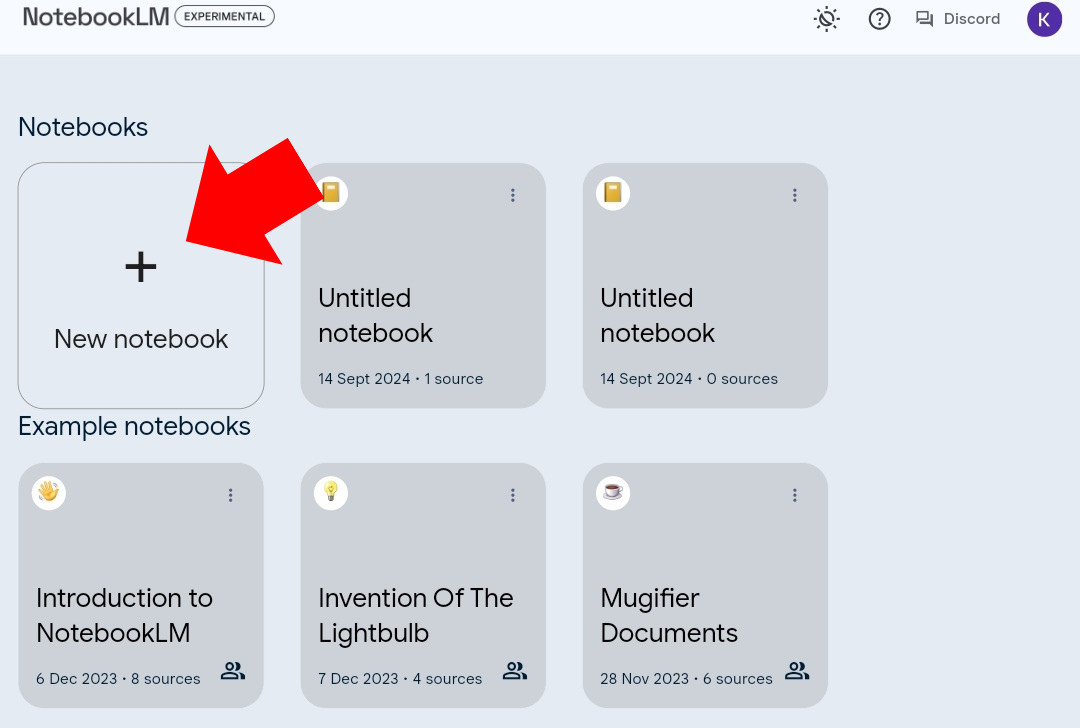Click the coffee cup emoji icon
Viewport: 1080px width, 728px height.
point(613,493)
